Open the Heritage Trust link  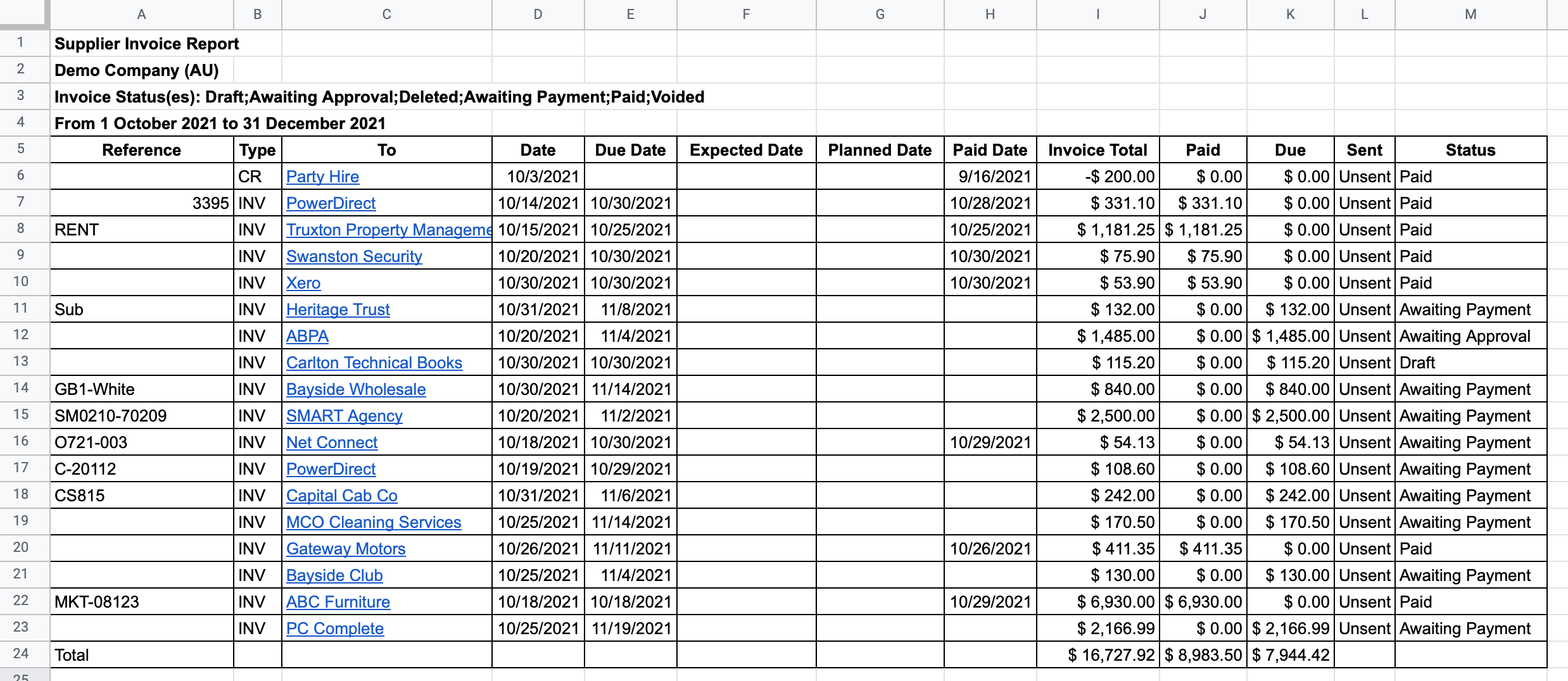point(338,309)
